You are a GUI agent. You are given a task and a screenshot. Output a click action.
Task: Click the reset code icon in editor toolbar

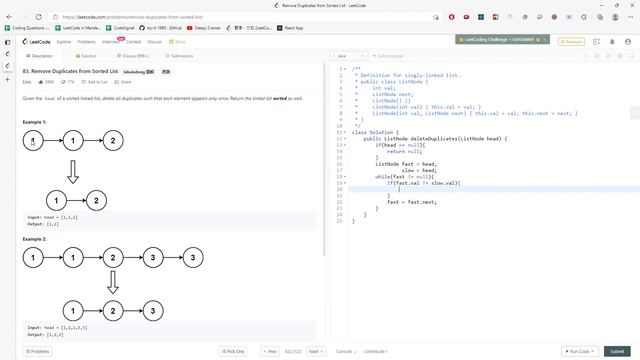[597, 56]
